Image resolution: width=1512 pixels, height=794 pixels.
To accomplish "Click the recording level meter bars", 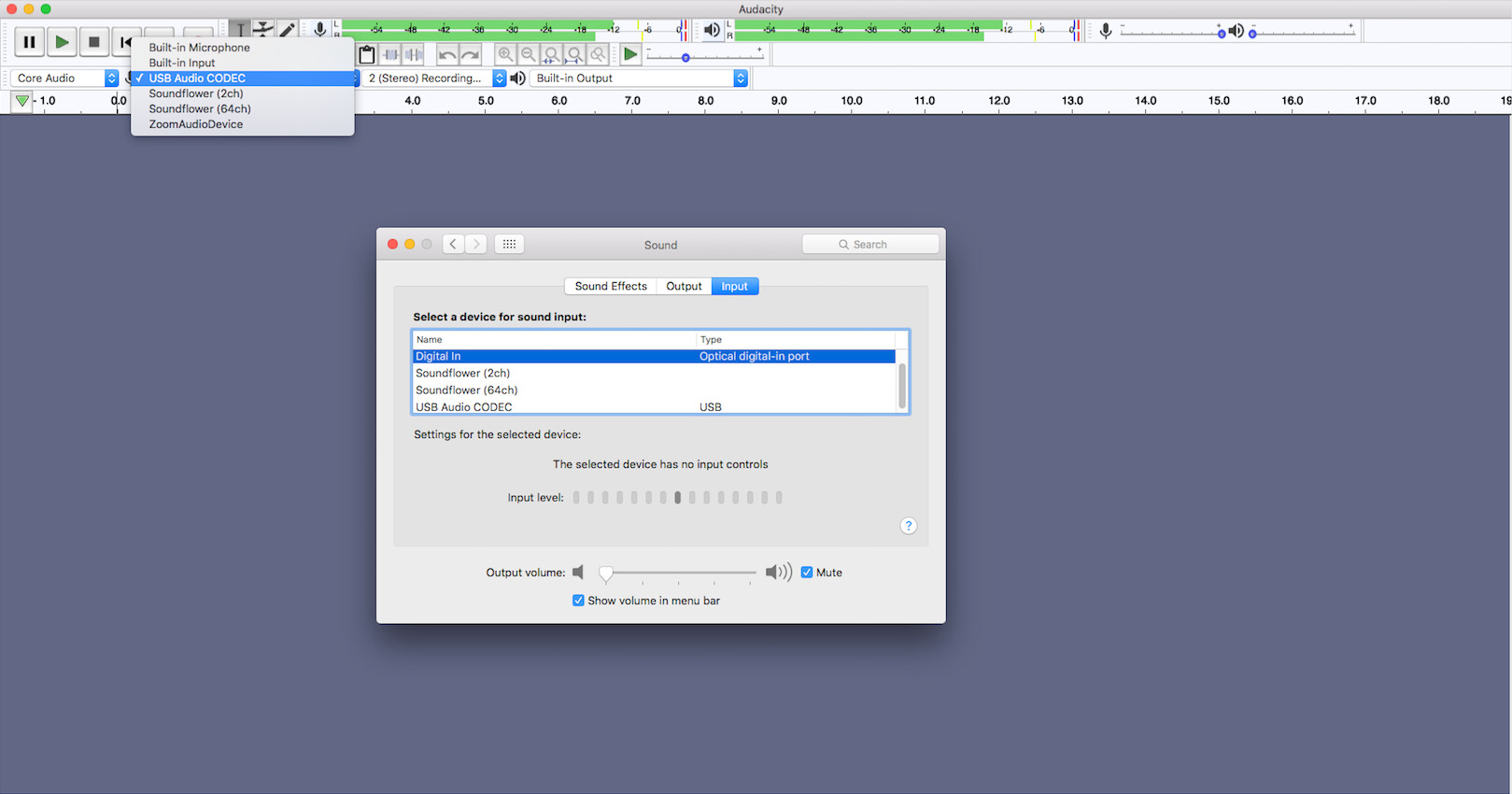I will tap(512, 30).
